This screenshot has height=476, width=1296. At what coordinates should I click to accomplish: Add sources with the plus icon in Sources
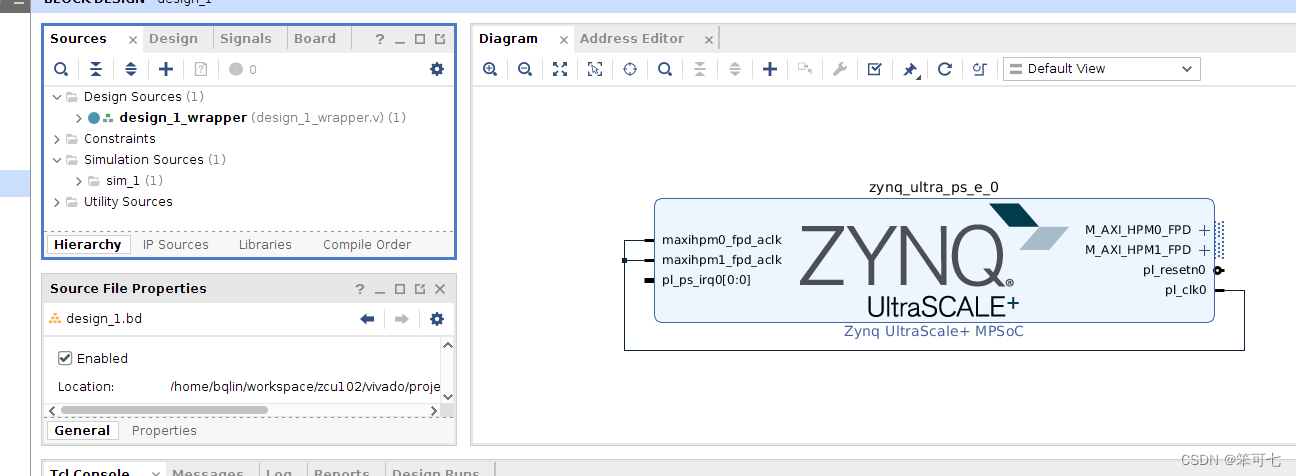pos(166,69)
